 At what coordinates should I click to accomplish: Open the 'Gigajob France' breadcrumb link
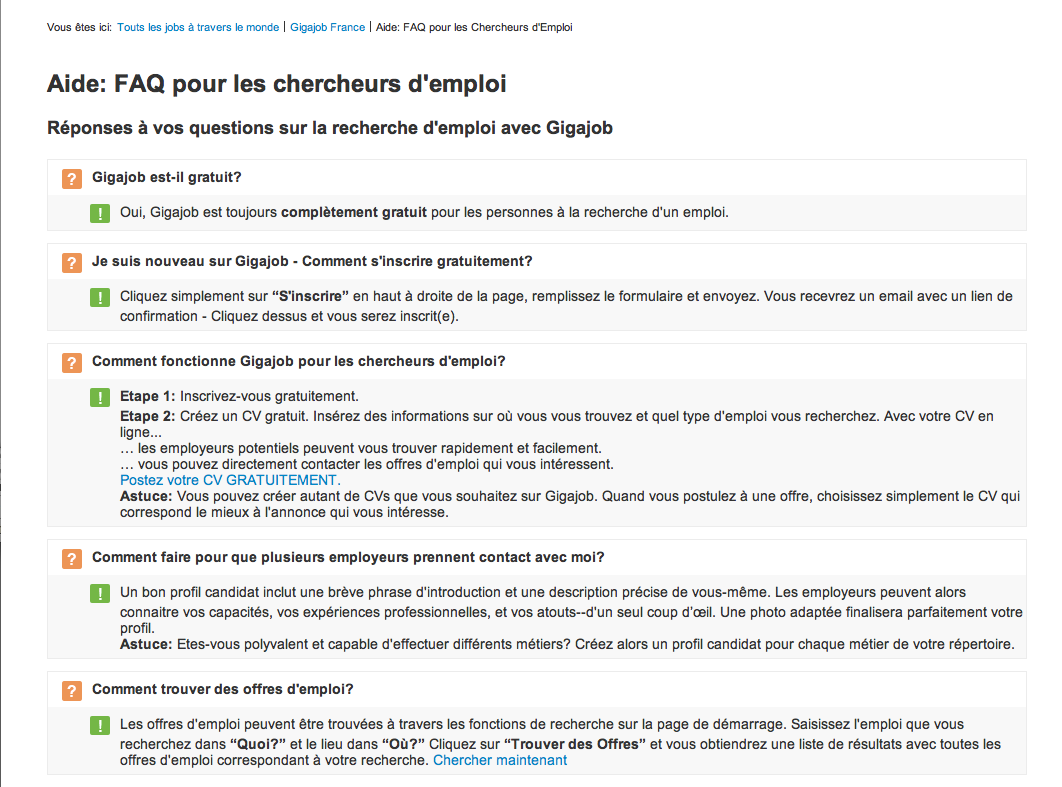coord(327,27)
